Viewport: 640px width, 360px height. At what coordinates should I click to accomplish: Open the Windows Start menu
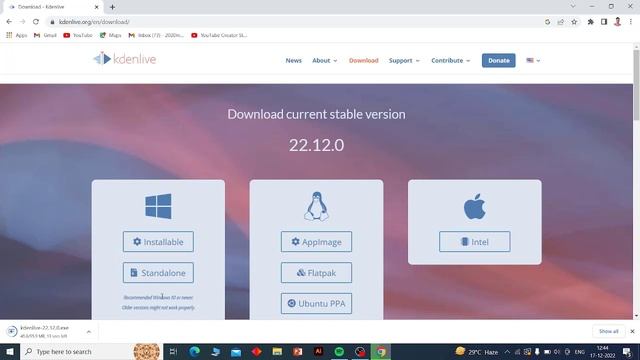coord(10,351)
